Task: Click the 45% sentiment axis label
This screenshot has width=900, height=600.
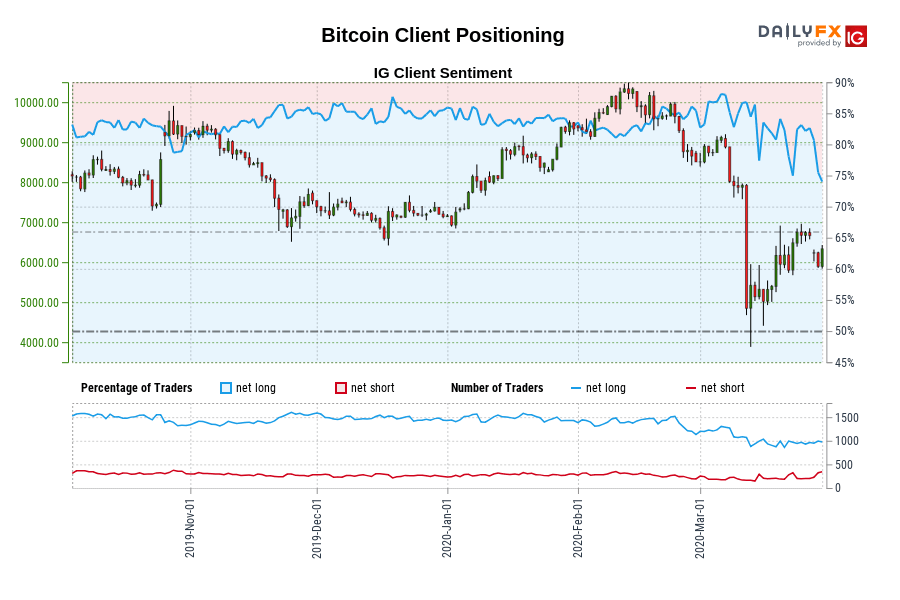Action: tap(844, 363)
